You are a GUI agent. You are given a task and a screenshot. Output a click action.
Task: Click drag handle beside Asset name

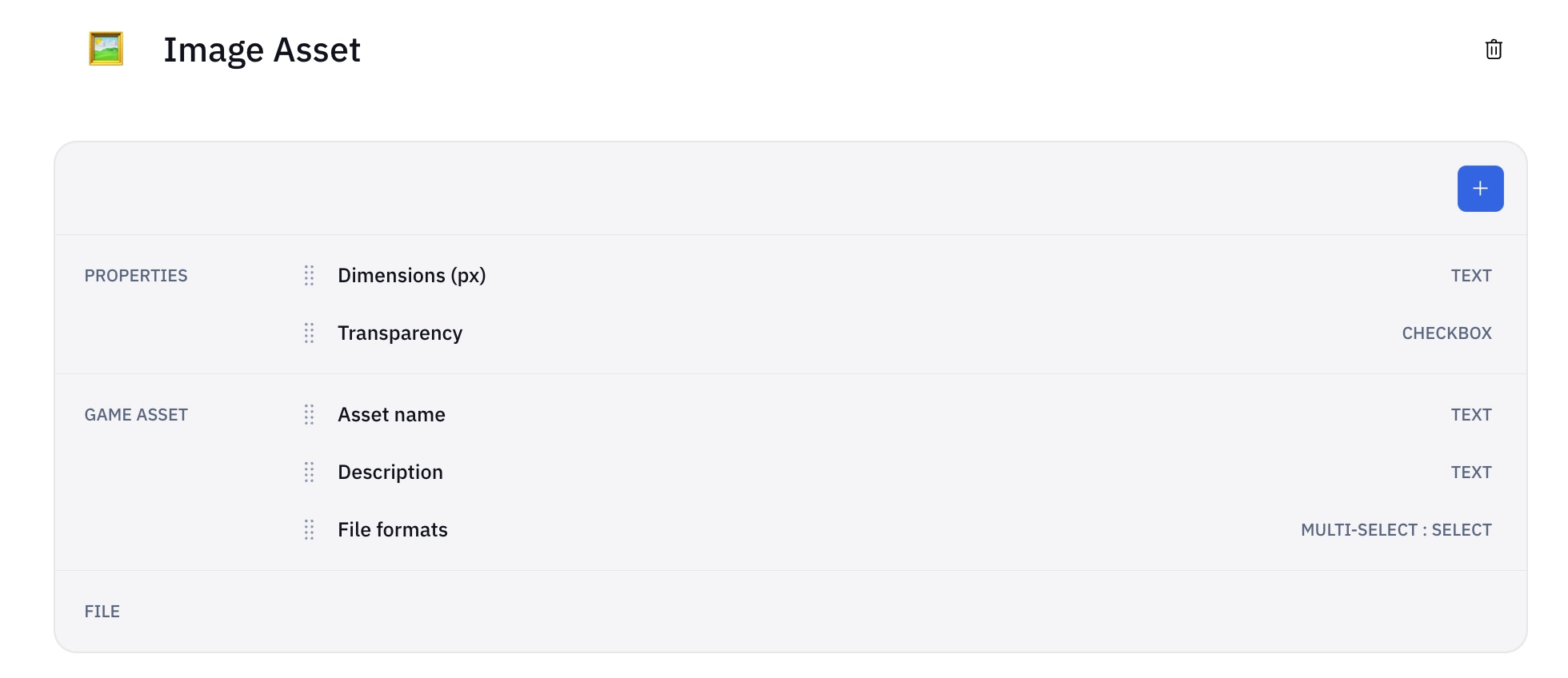(309, 415)
